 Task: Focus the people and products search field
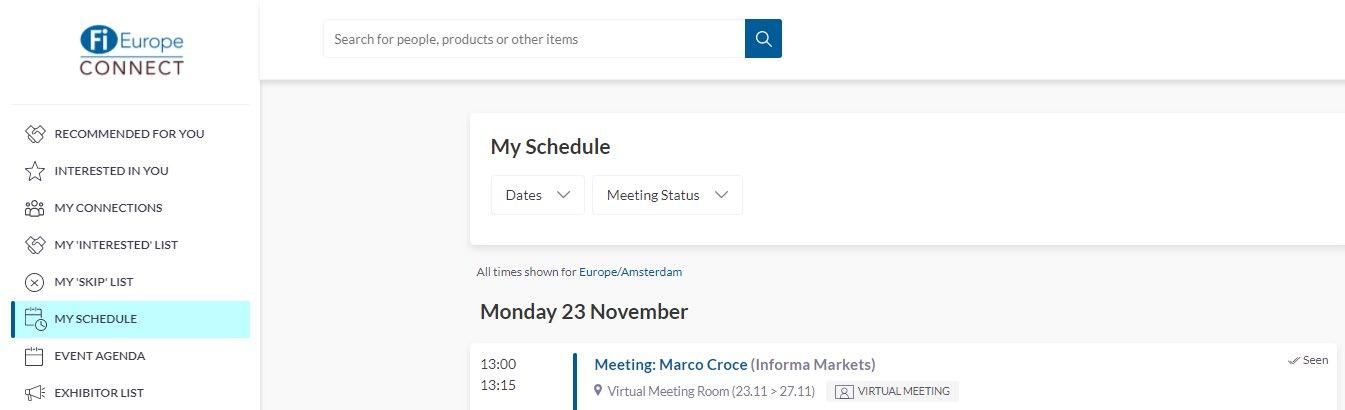534,39
